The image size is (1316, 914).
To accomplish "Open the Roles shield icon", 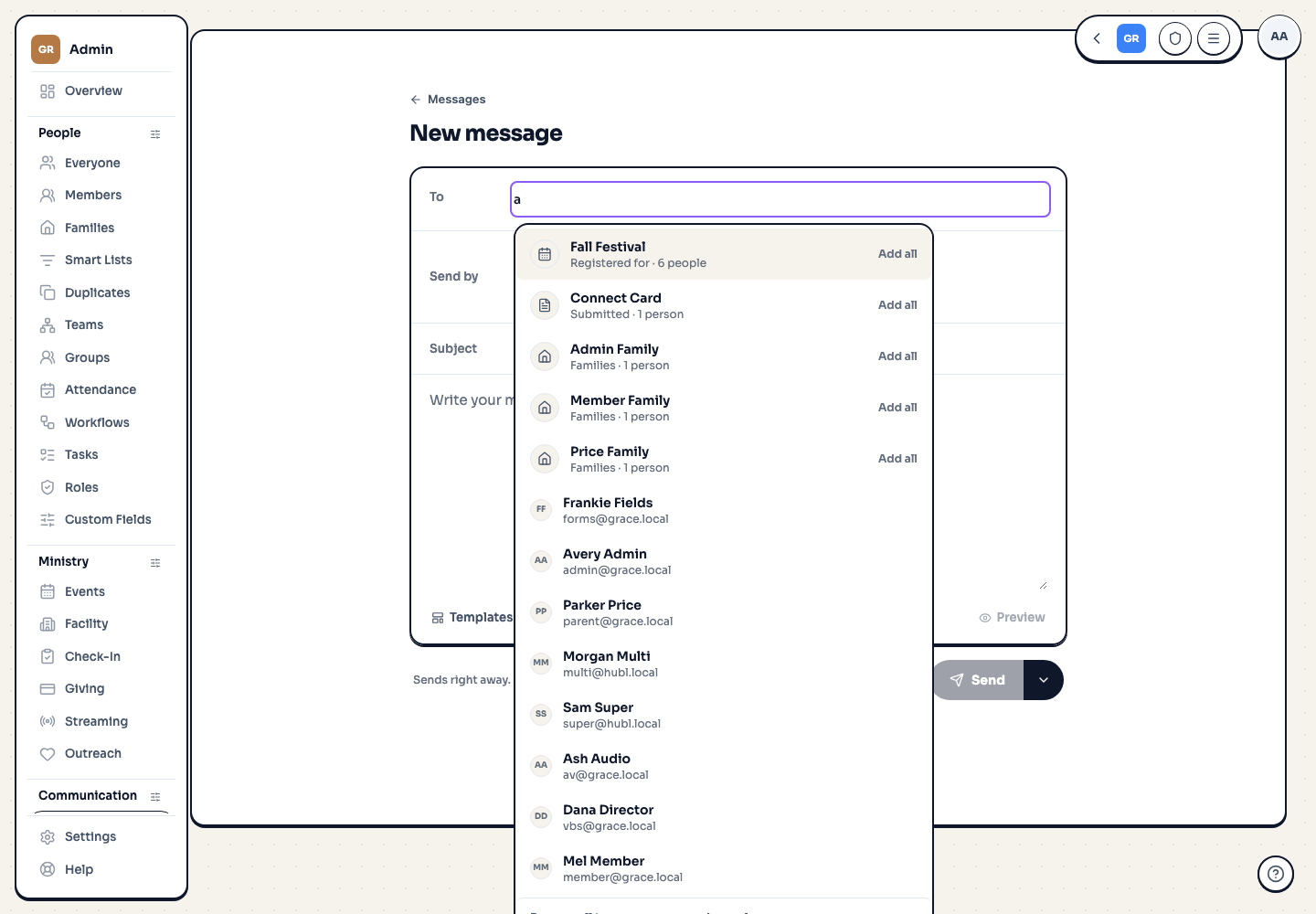I will [x=48, y=488].
